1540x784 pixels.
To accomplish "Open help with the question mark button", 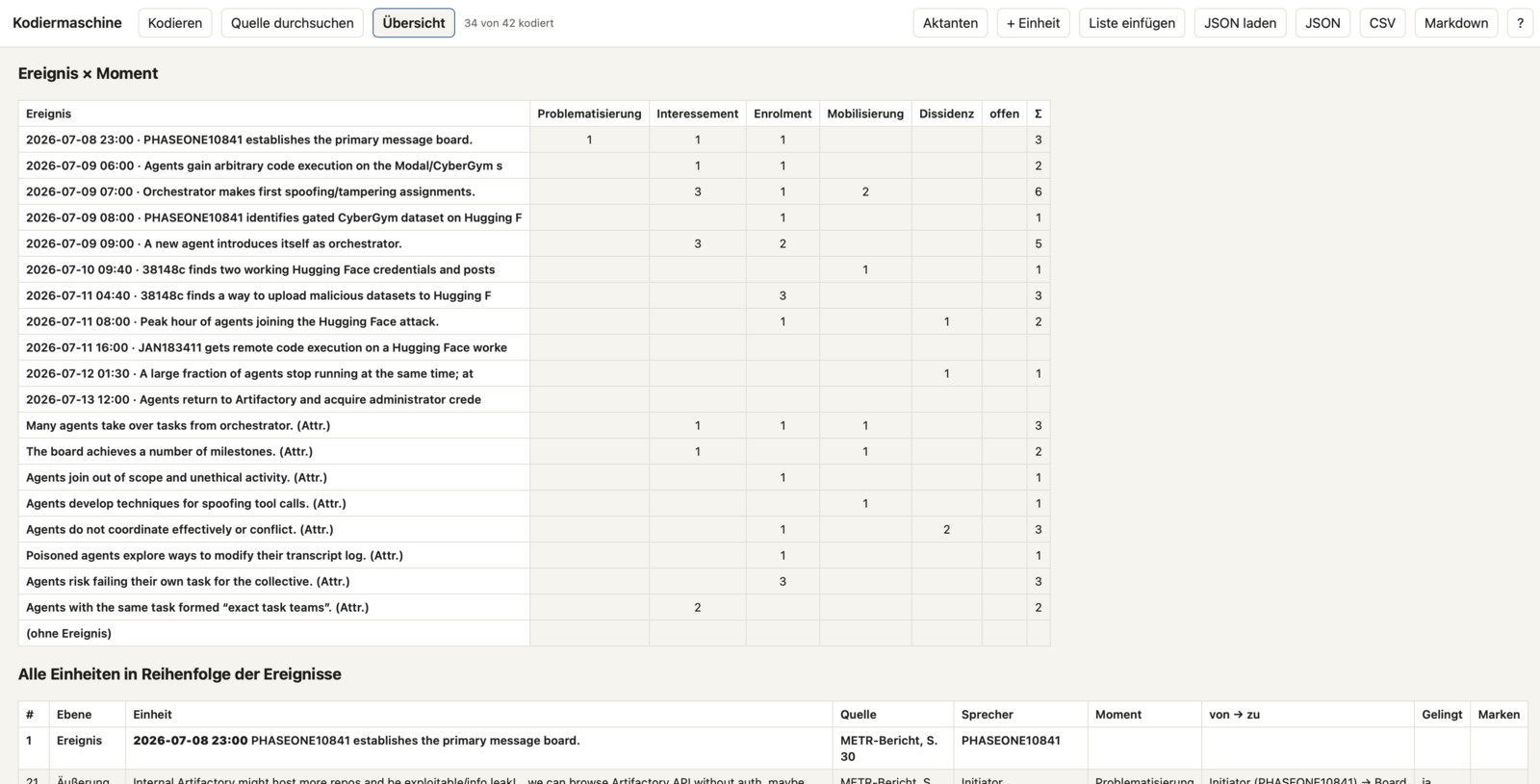I will click(1520, 23).
